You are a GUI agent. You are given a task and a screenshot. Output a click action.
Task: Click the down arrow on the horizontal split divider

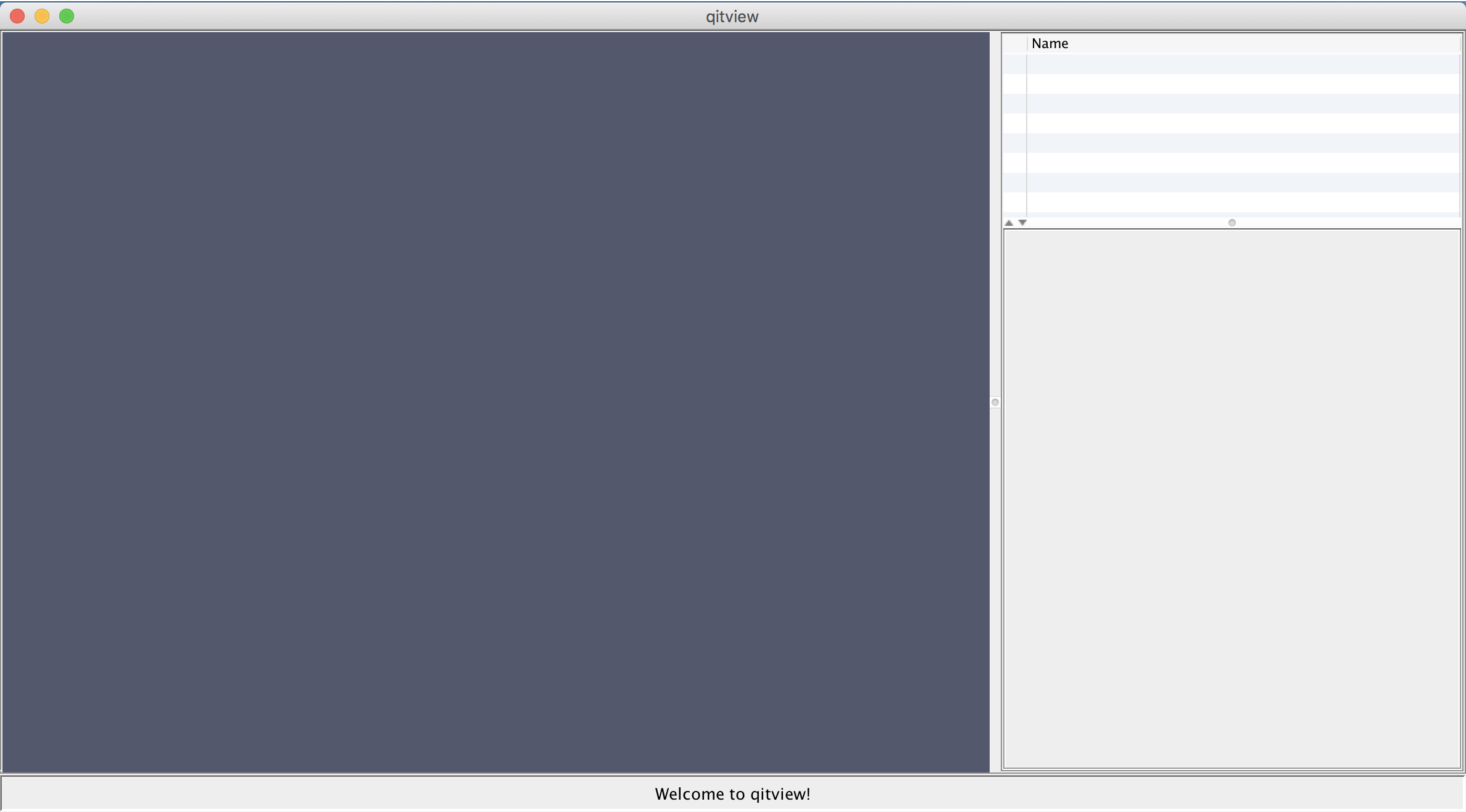point(1022,223)
